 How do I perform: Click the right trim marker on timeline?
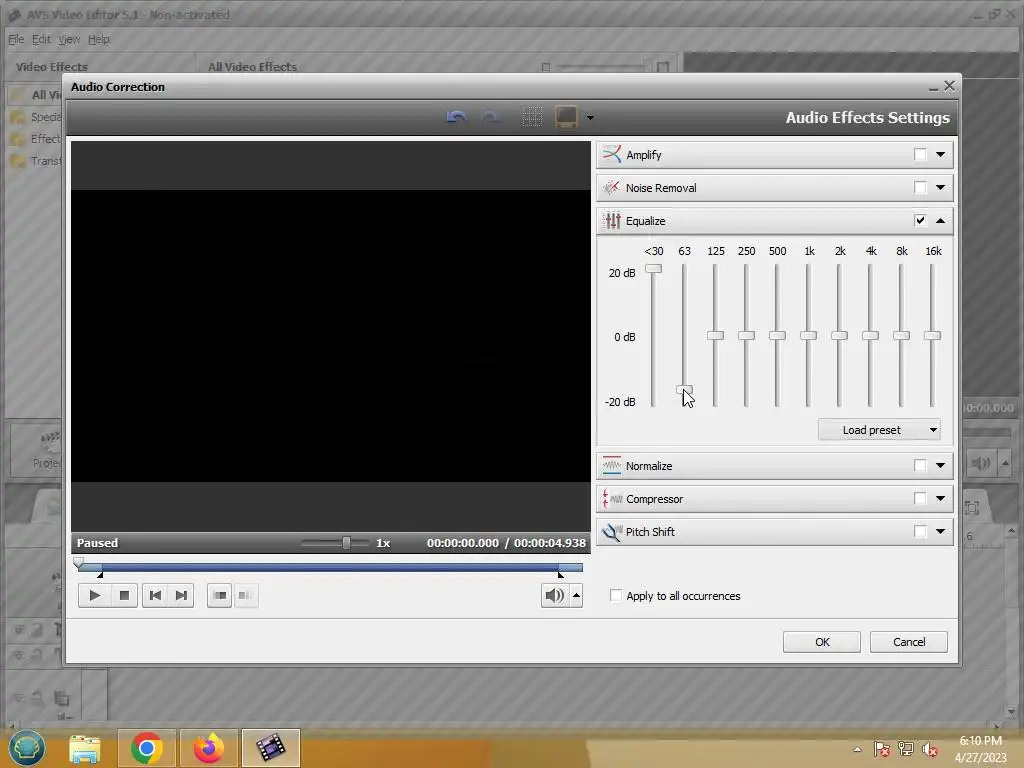pyautogui.click(x=560, y=575)
